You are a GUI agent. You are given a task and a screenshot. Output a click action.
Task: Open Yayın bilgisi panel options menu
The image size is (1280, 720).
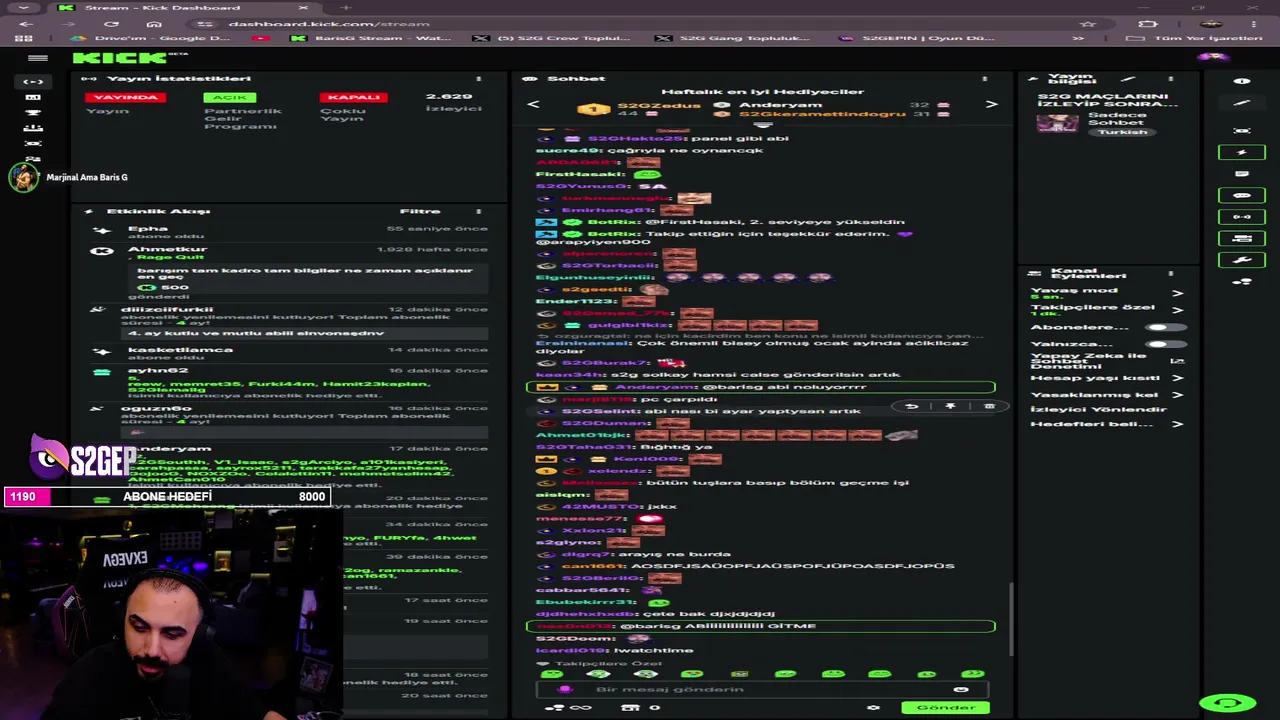coord(1170,79)
